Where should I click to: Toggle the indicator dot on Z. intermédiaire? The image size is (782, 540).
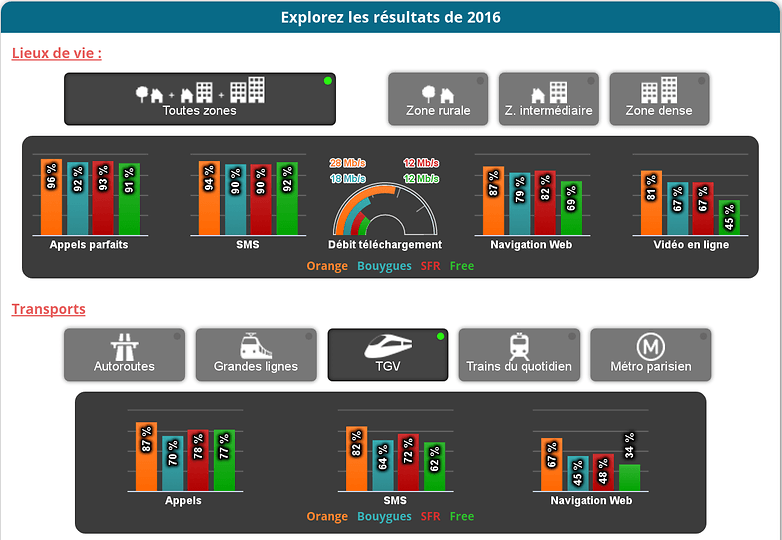pos(590,81)
